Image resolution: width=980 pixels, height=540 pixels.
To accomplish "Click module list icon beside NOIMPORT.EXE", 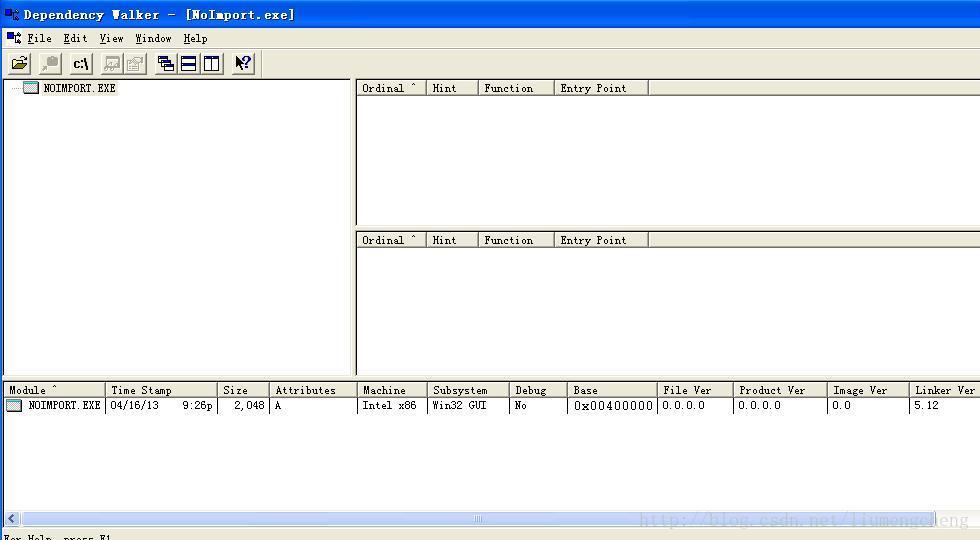I will pos(14,406).
